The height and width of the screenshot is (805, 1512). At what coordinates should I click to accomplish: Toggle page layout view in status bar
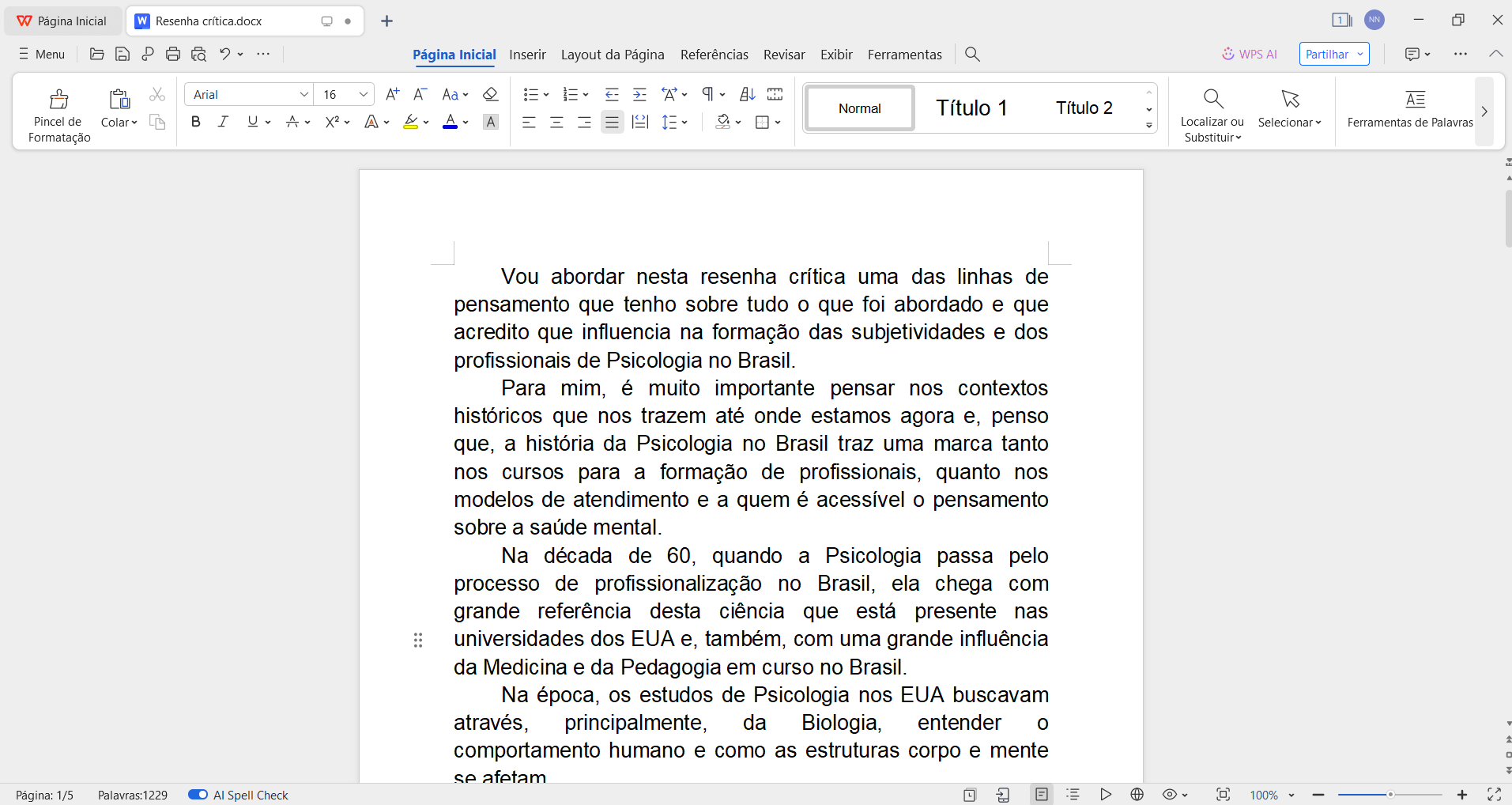pos(1042,795)
